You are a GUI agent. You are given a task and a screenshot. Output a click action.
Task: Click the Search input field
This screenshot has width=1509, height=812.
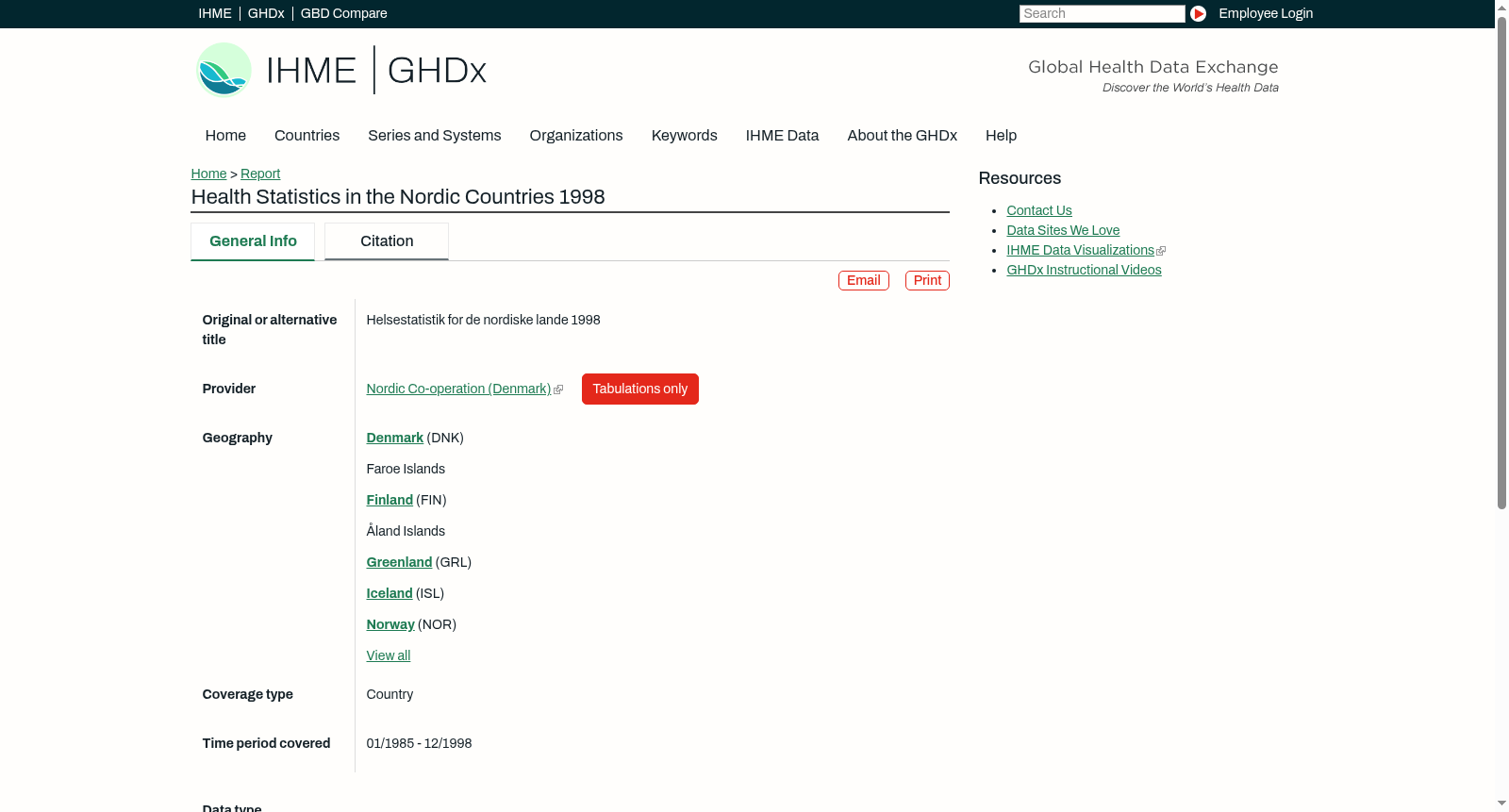click(1102, 13)
